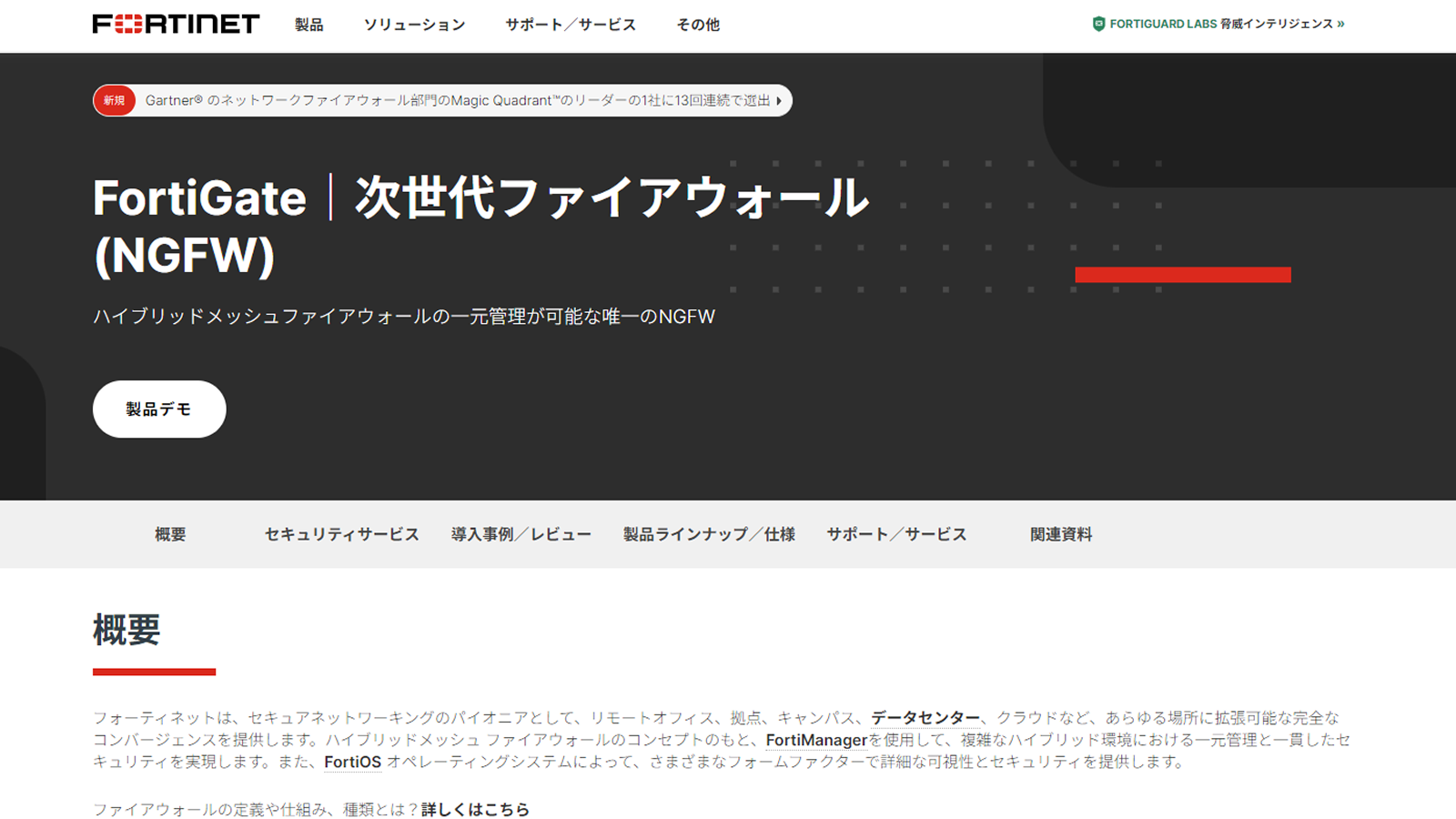Select the 概要 section tab
This screenshot has height=819, width=1456.
(170, 534)
